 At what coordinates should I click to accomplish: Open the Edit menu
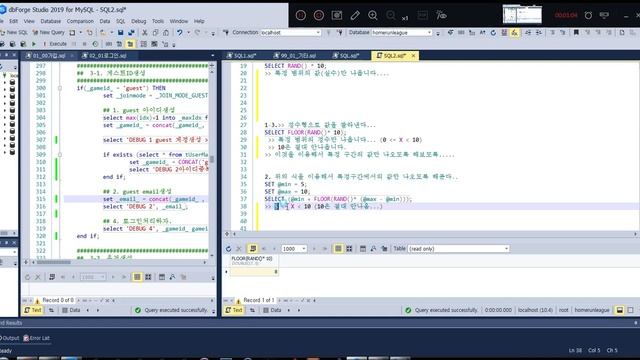(x=13, y=21)
